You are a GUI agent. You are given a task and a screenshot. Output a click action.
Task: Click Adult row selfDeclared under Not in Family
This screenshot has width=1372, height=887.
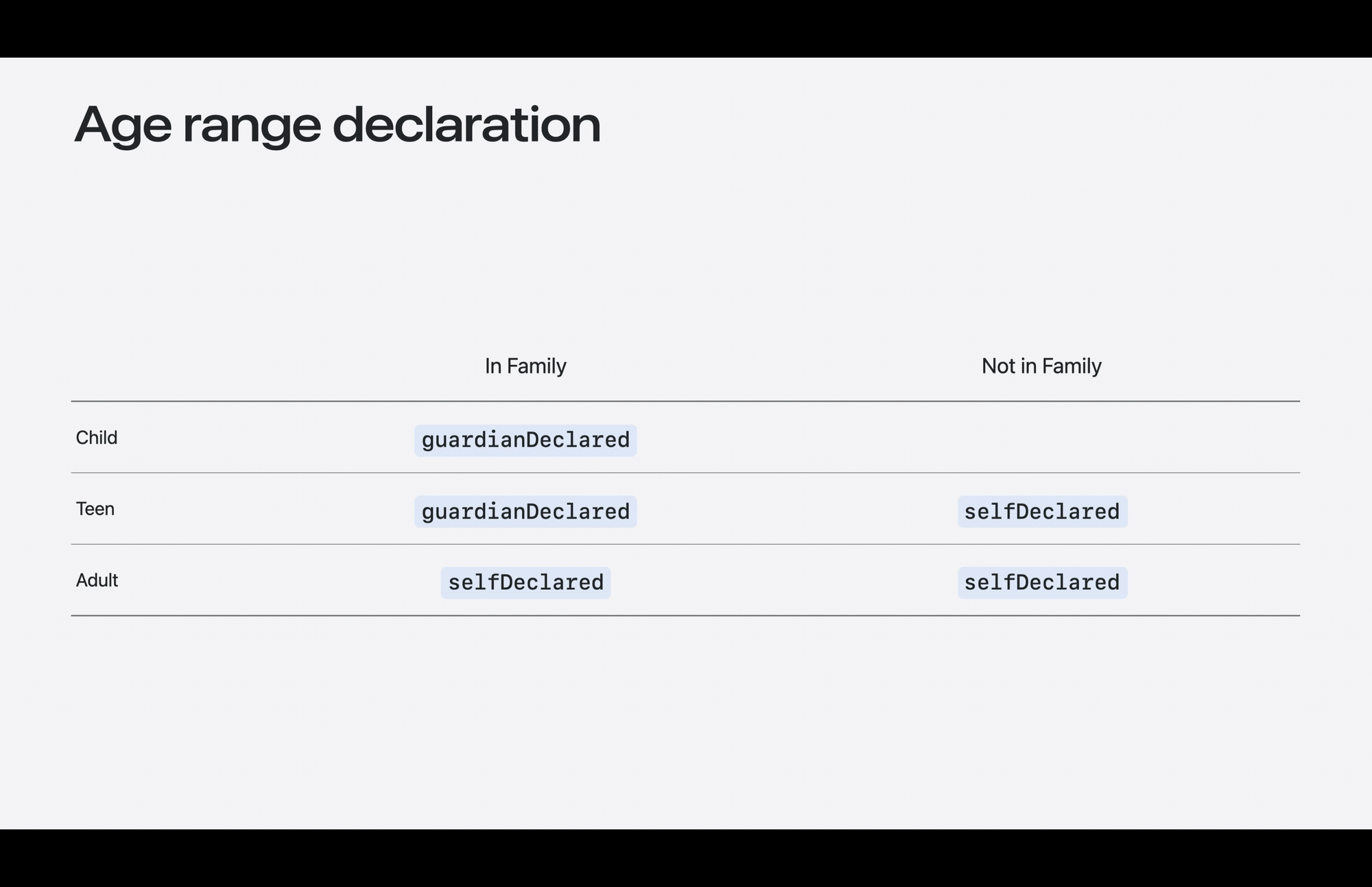[x=1042, y=583]
